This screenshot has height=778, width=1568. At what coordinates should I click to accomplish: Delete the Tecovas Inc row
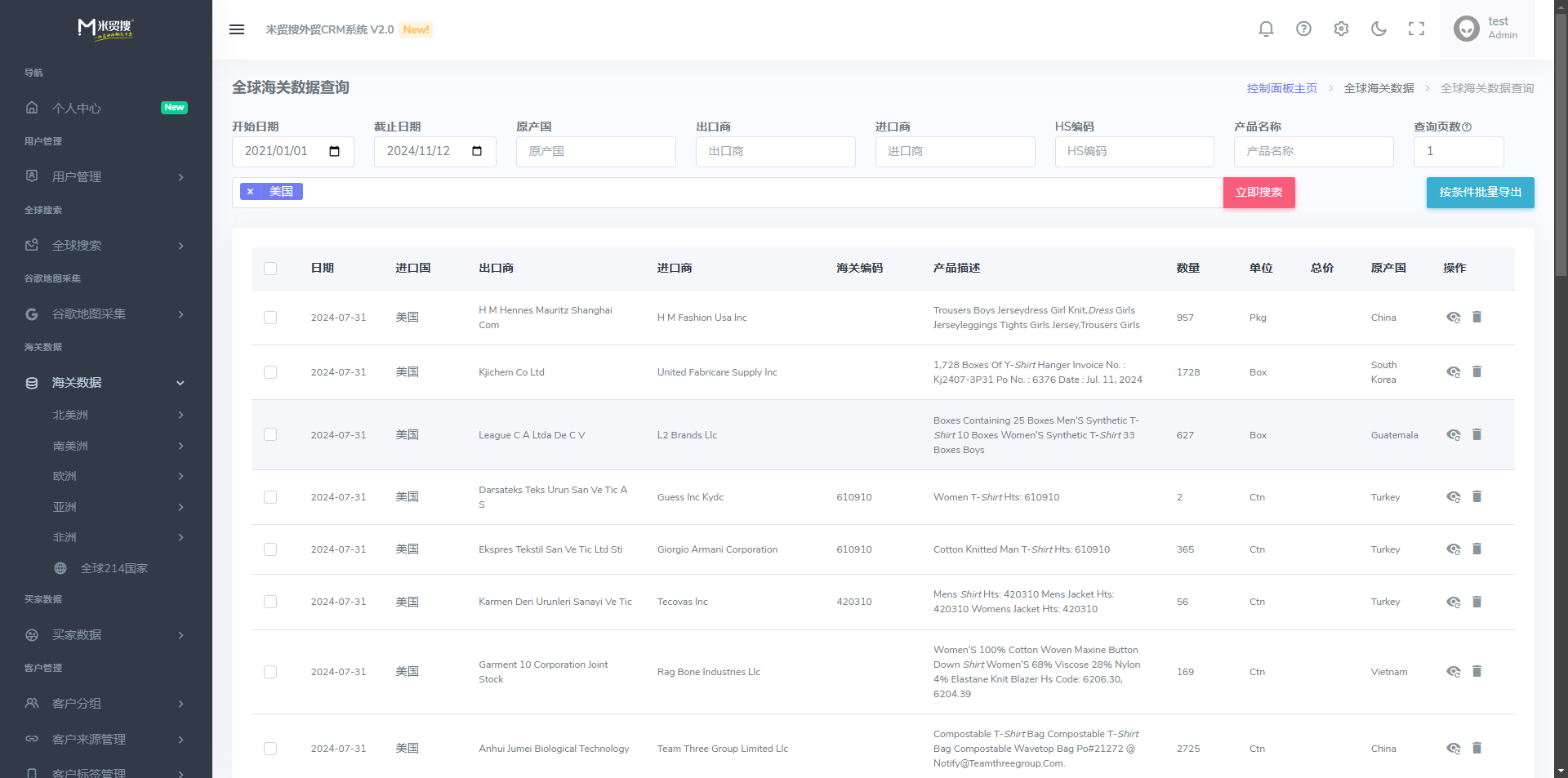[x=1477, y=602]
